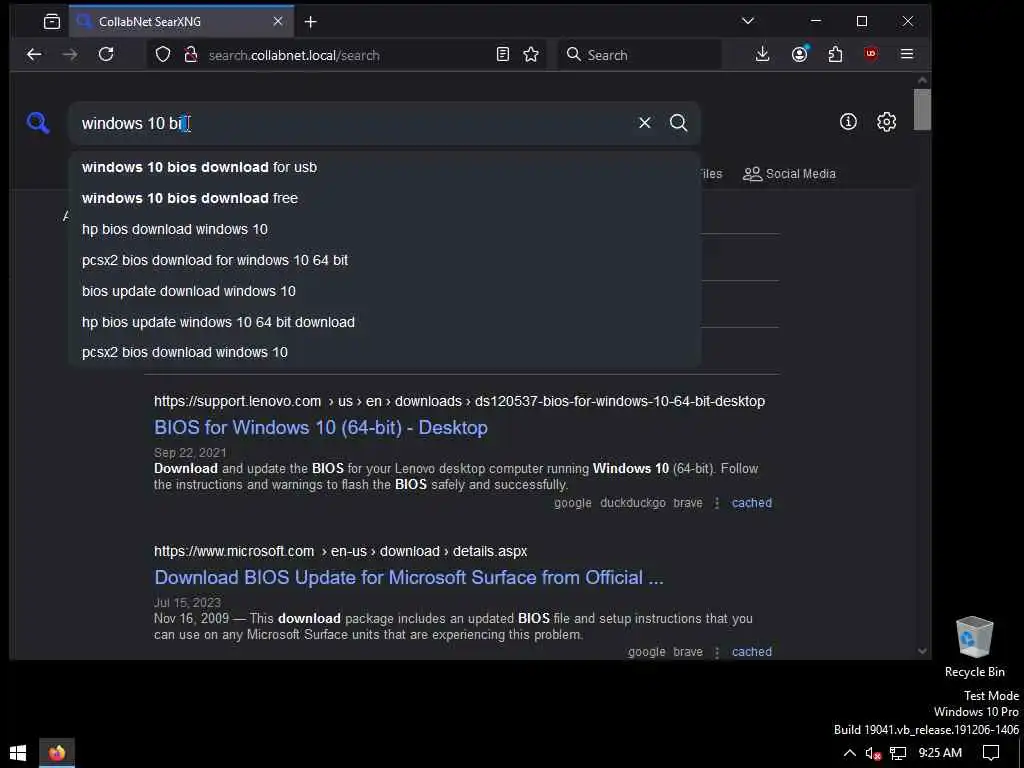Open the Firefox application menu

pos(907,54)
